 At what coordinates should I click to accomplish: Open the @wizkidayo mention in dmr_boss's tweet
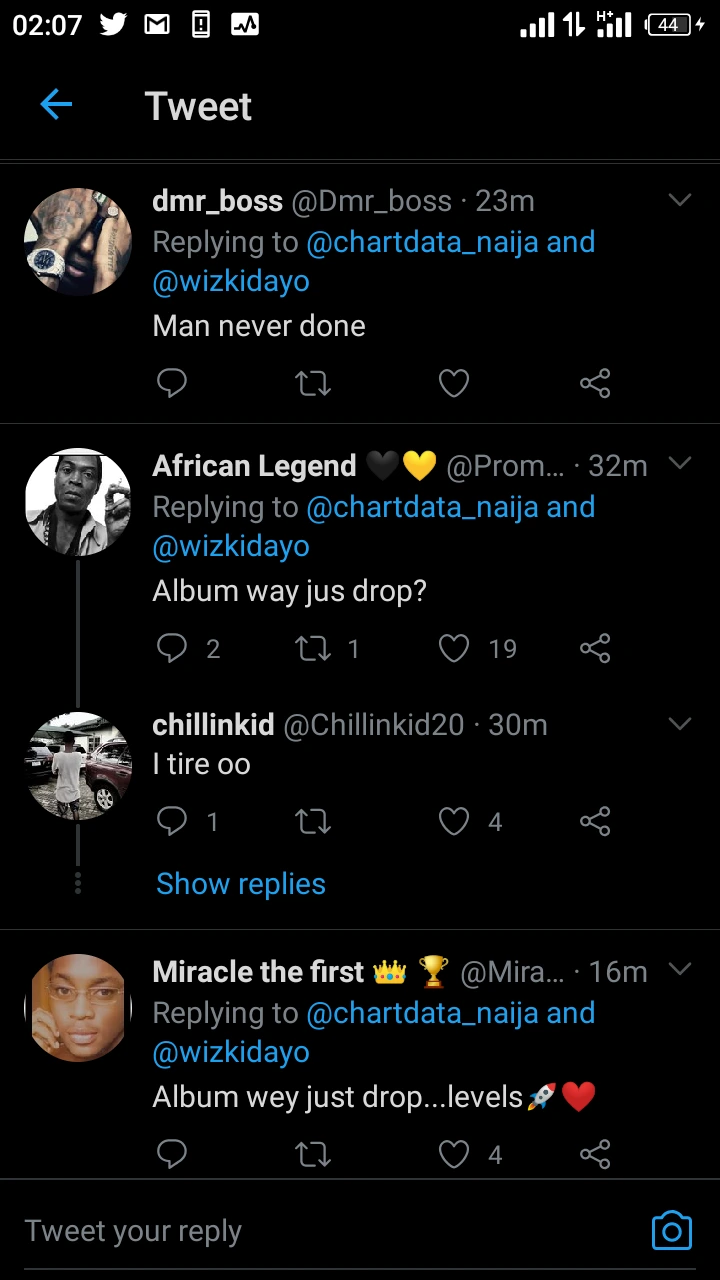point(231,282)
